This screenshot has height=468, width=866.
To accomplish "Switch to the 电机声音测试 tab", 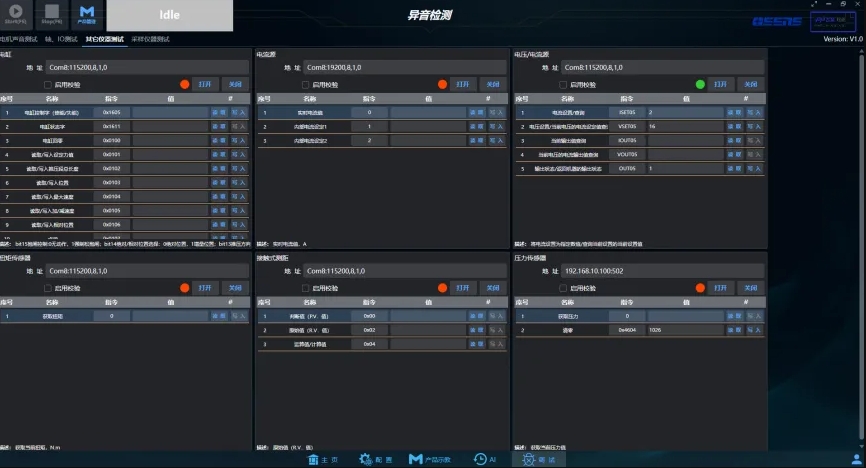I will 19,39.
